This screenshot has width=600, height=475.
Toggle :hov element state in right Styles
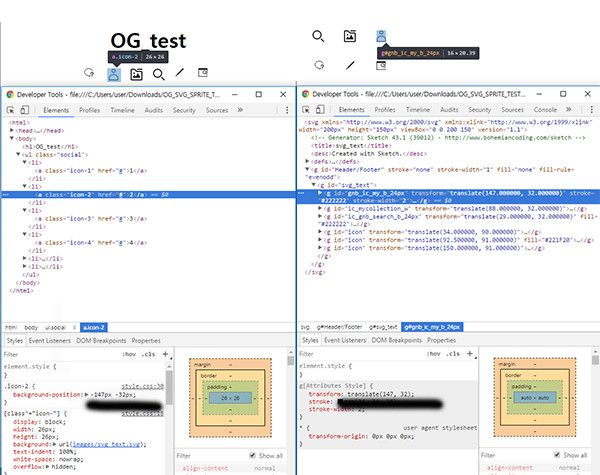[434, 353]
